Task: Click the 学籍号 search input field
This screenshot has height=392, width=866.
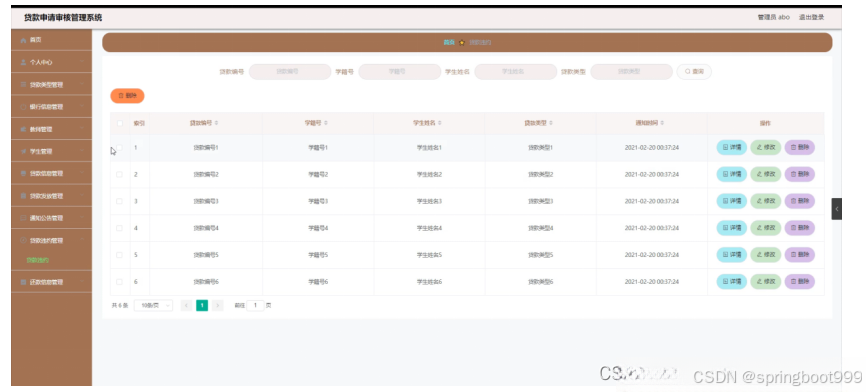Action: pyautogui.click(x=399, y=72)
